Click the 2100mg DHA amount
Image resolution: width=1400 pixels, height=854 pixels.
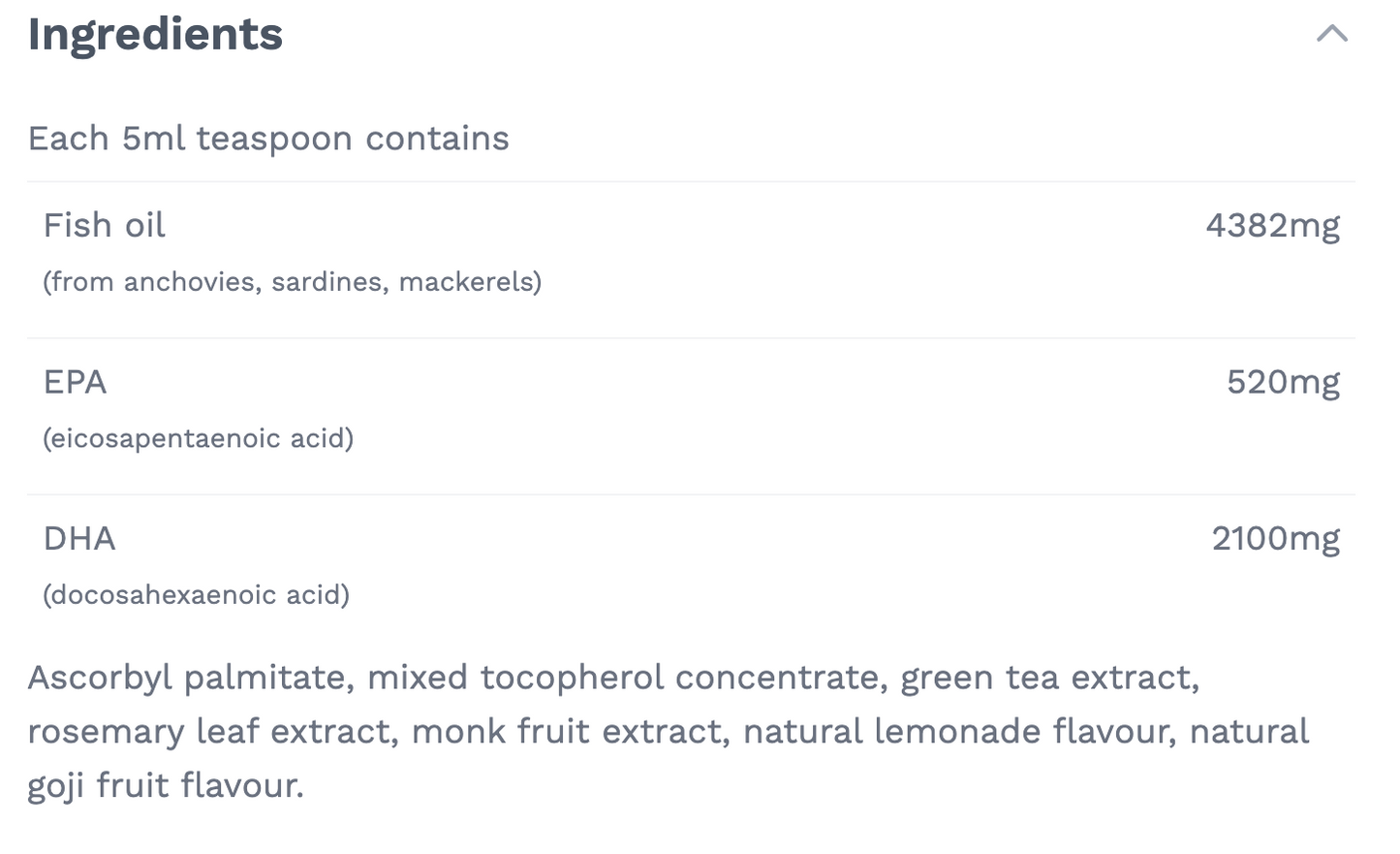pyautogui.click(x=1275, y=538)
